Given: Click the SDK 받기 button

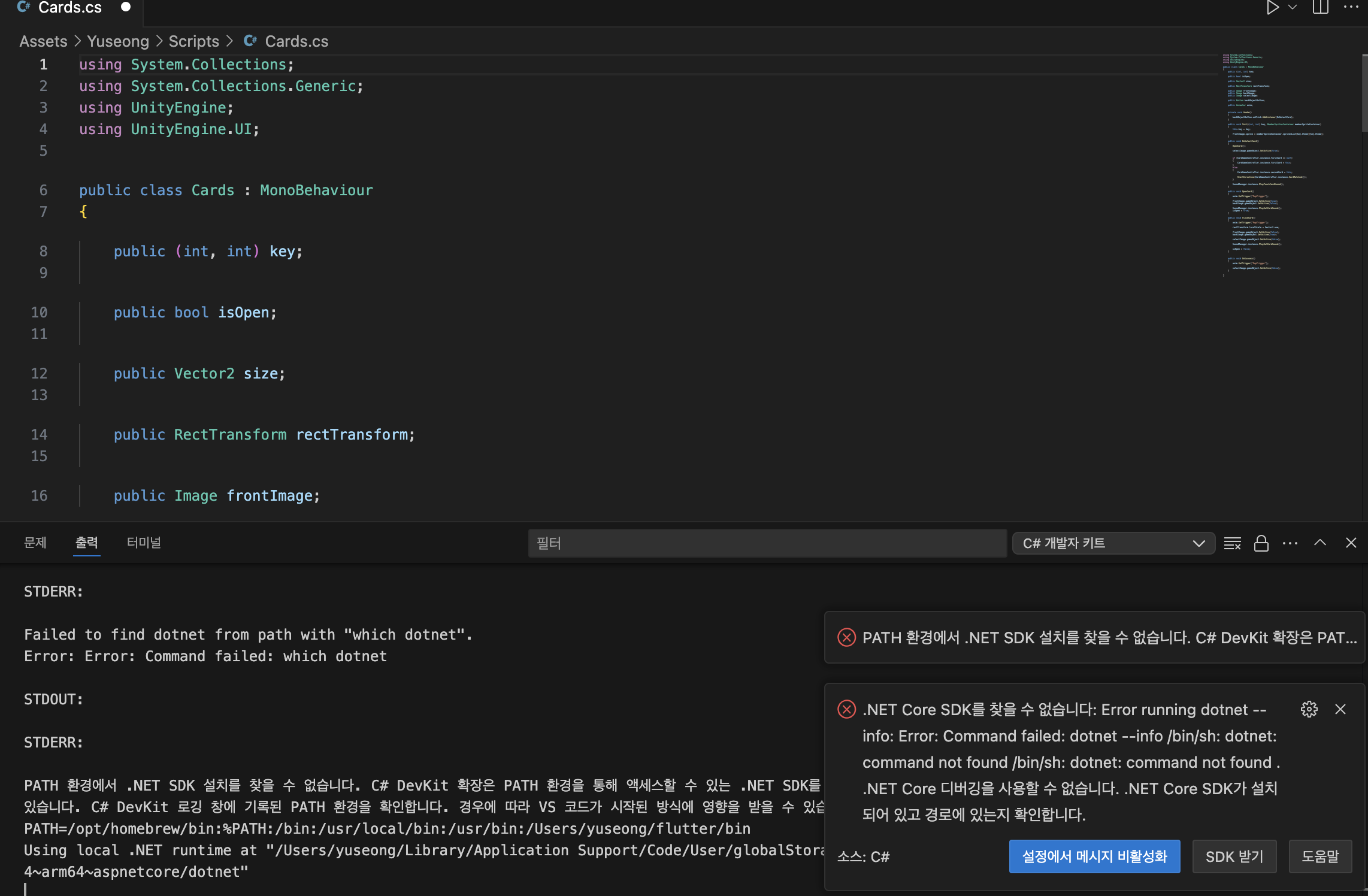Looking at the screenshot, I should (1234, 856).
